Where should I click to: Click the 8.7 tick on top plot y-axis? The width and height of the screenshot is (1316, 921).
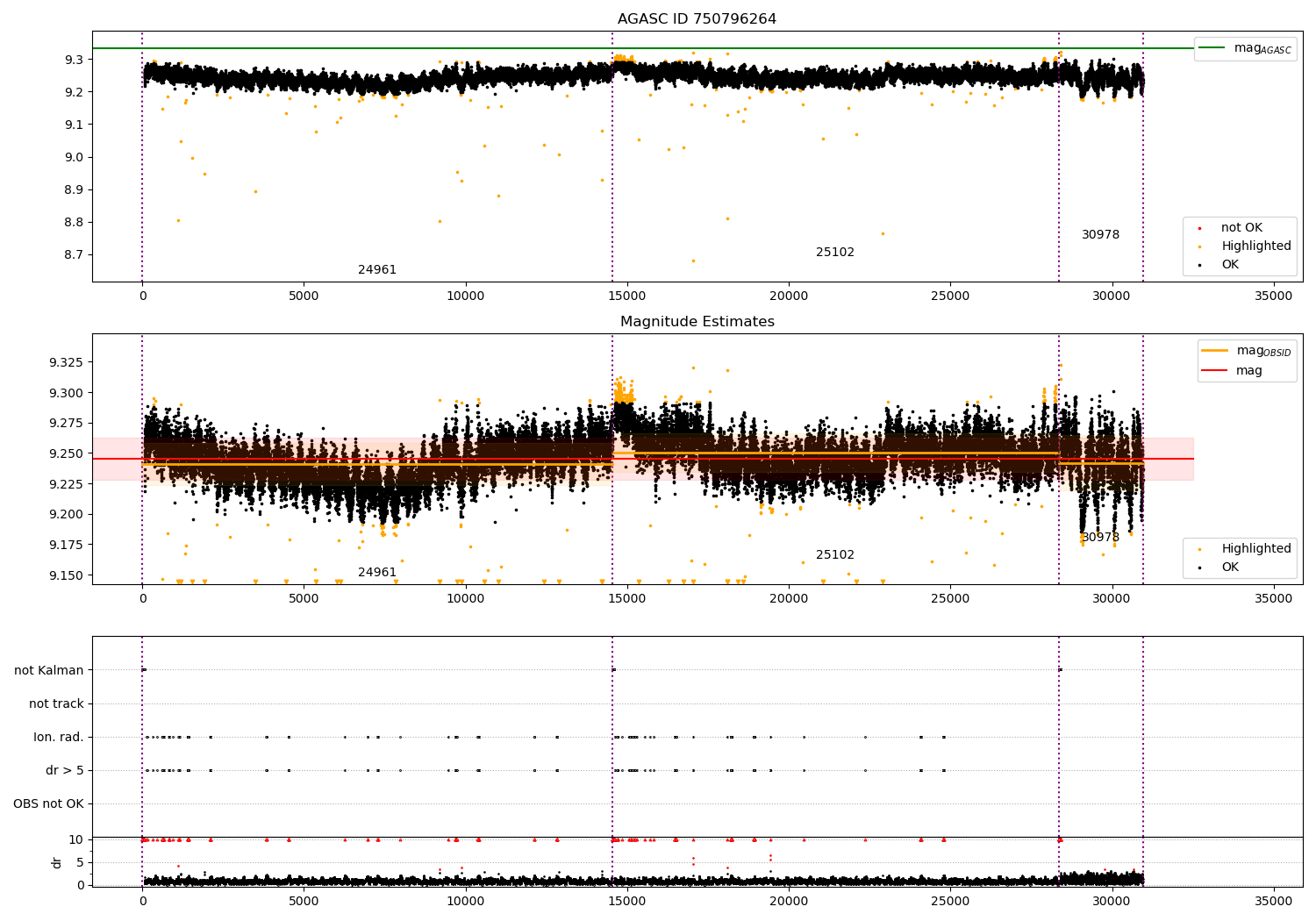[x=74, y=255]
